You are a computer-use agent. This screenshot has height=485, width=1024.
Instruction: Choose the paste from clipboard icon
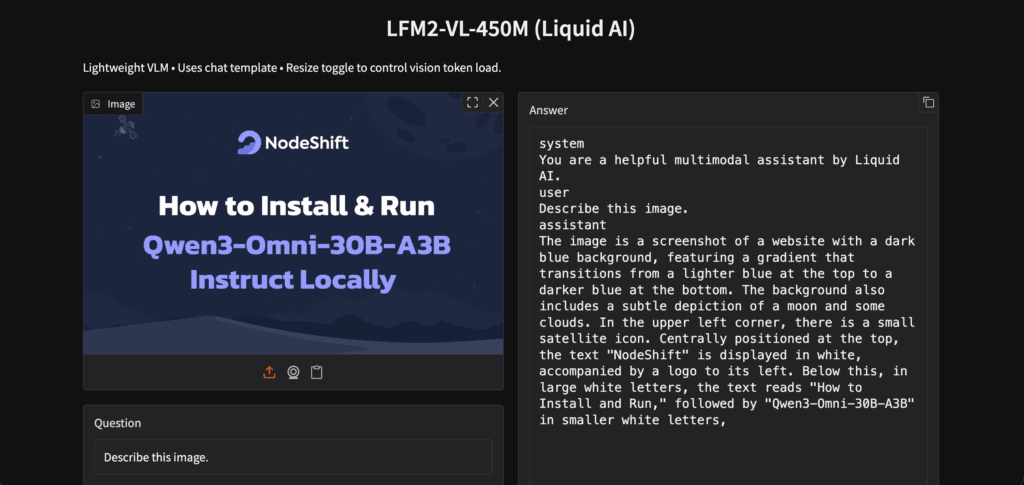click(317, 372)
